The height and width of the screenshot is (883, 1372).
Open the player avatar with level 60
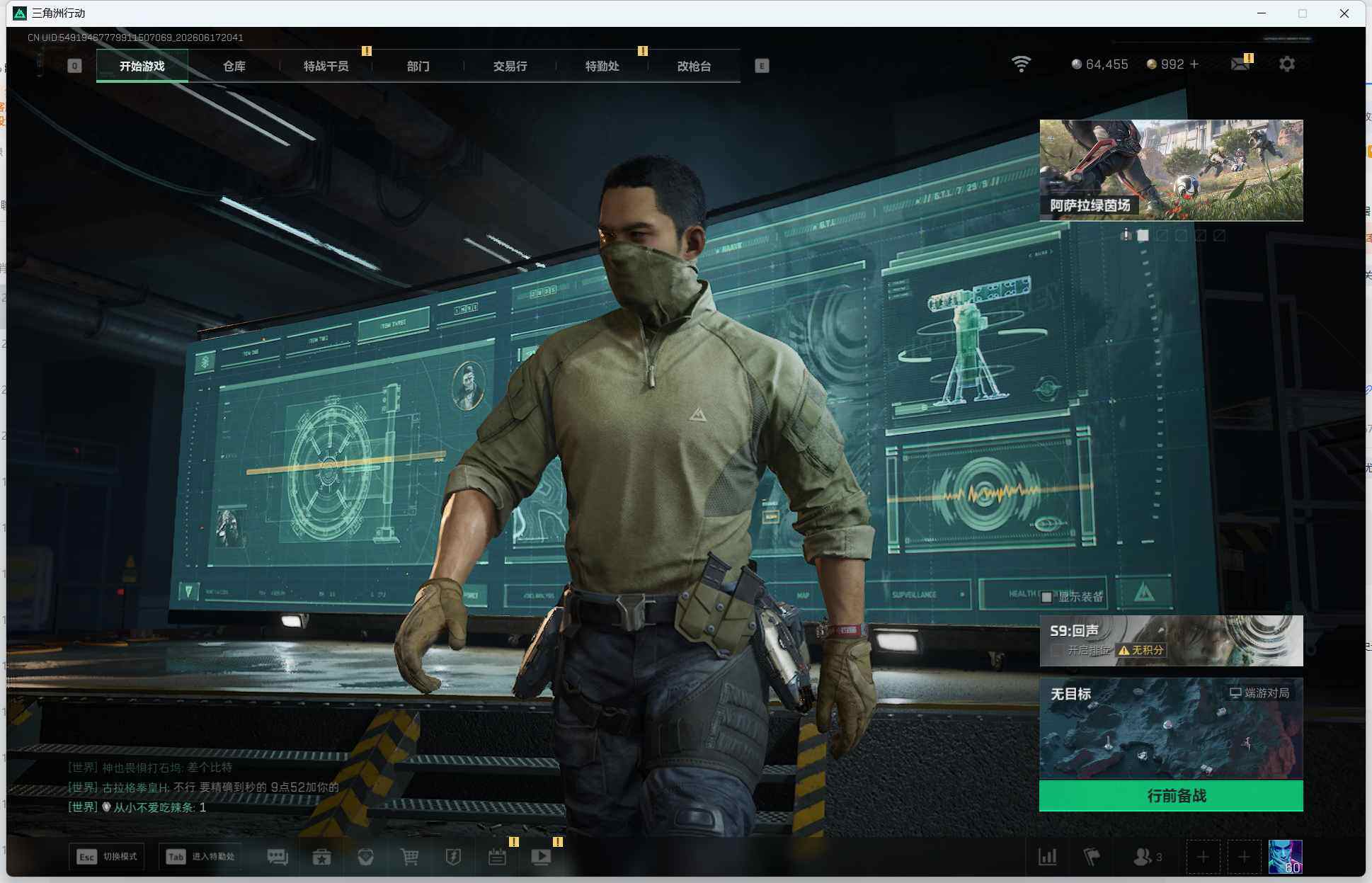click(x=1285, y=857)
